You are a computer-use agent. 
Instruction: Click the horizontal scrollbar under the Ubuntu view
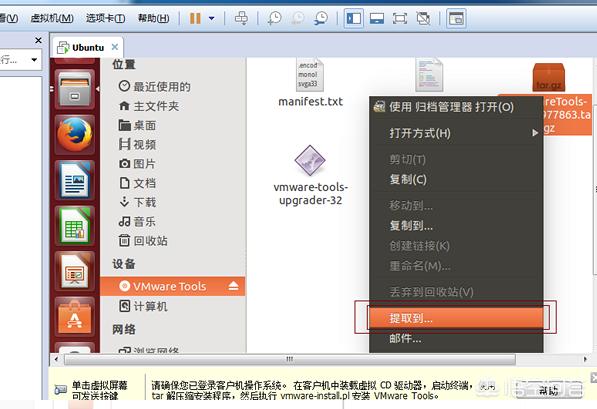pyautogui.click(x=290, y=359)
